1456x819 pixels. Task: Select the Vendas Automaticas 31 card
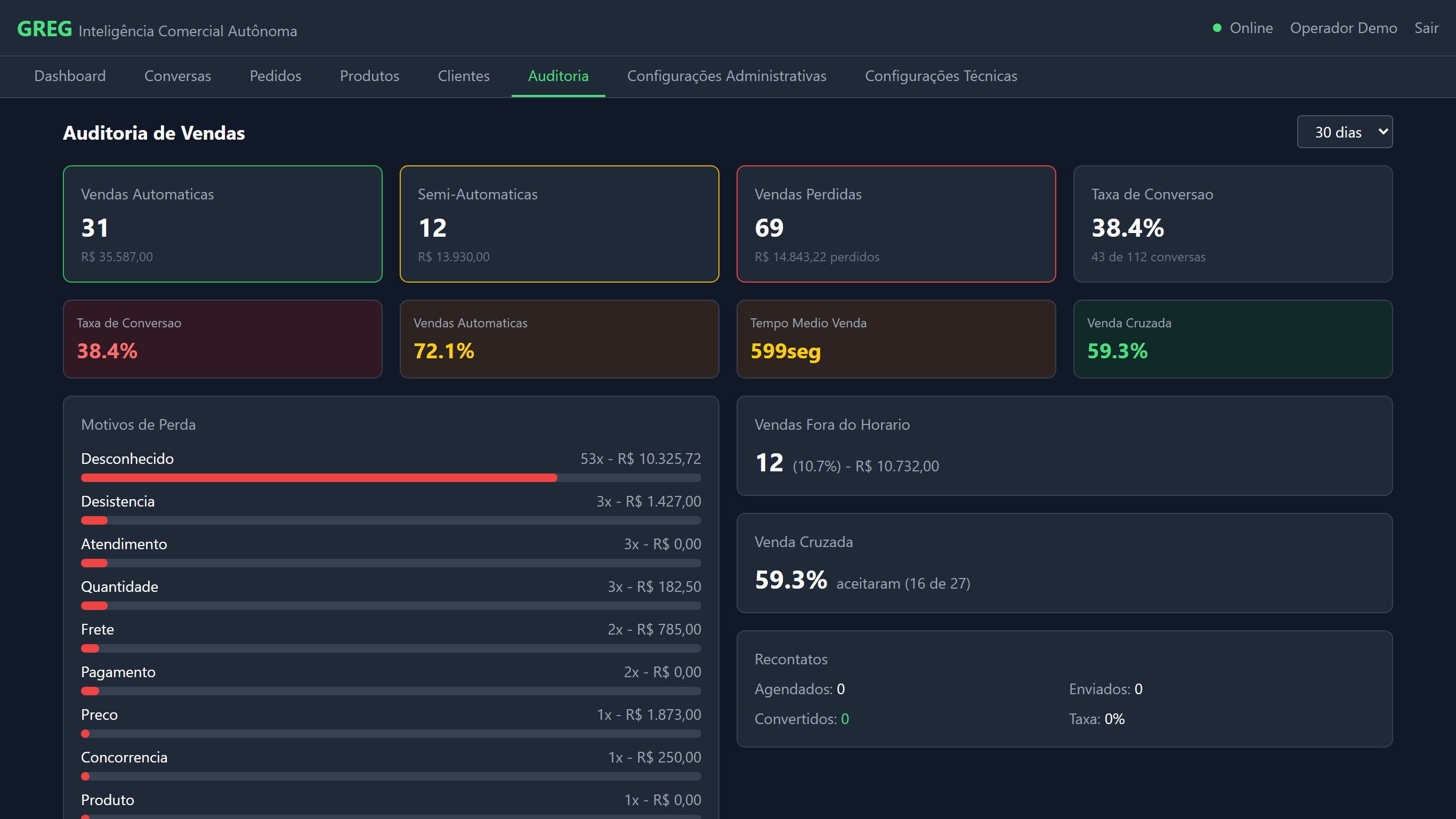[222, 224]
